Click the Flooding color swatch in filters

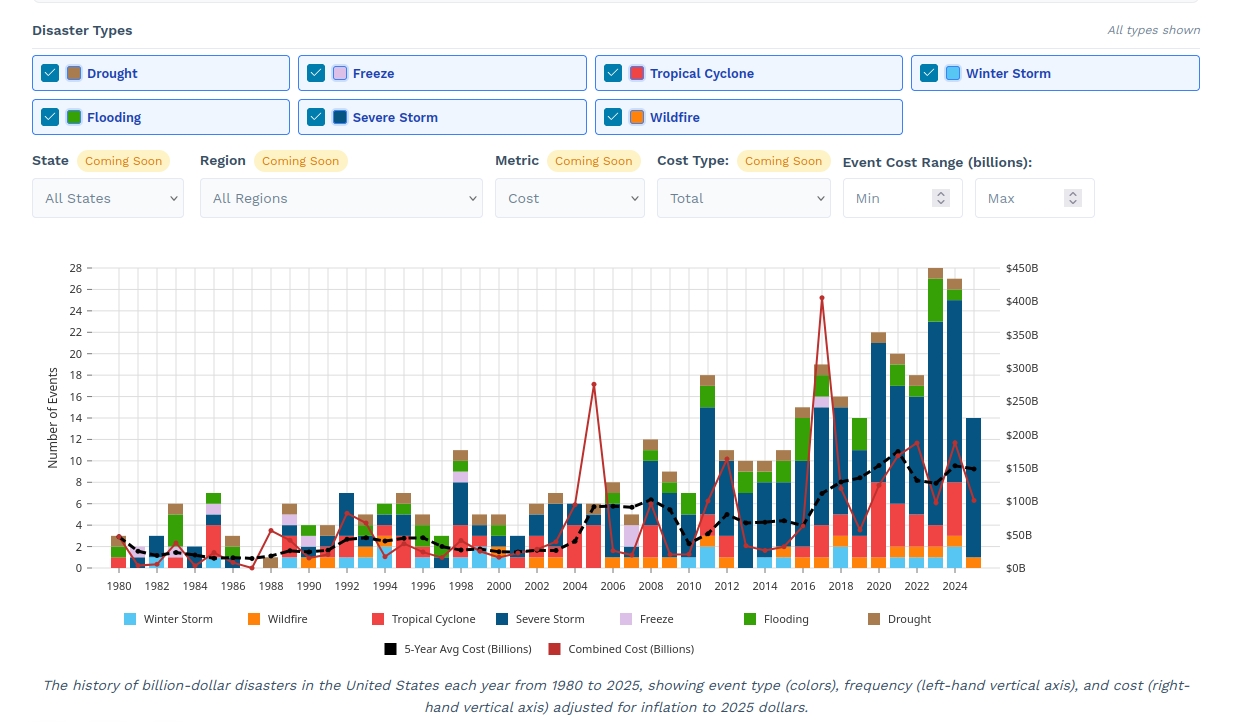coord(74,117)
